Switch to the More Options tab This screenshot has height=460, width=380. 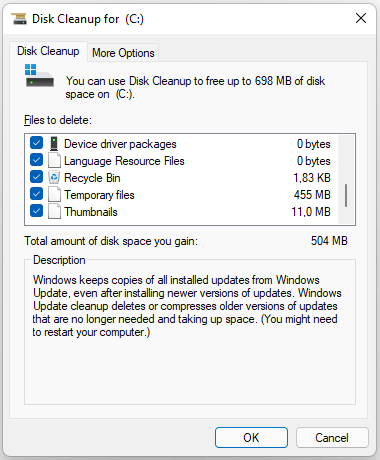pos(123,53)
